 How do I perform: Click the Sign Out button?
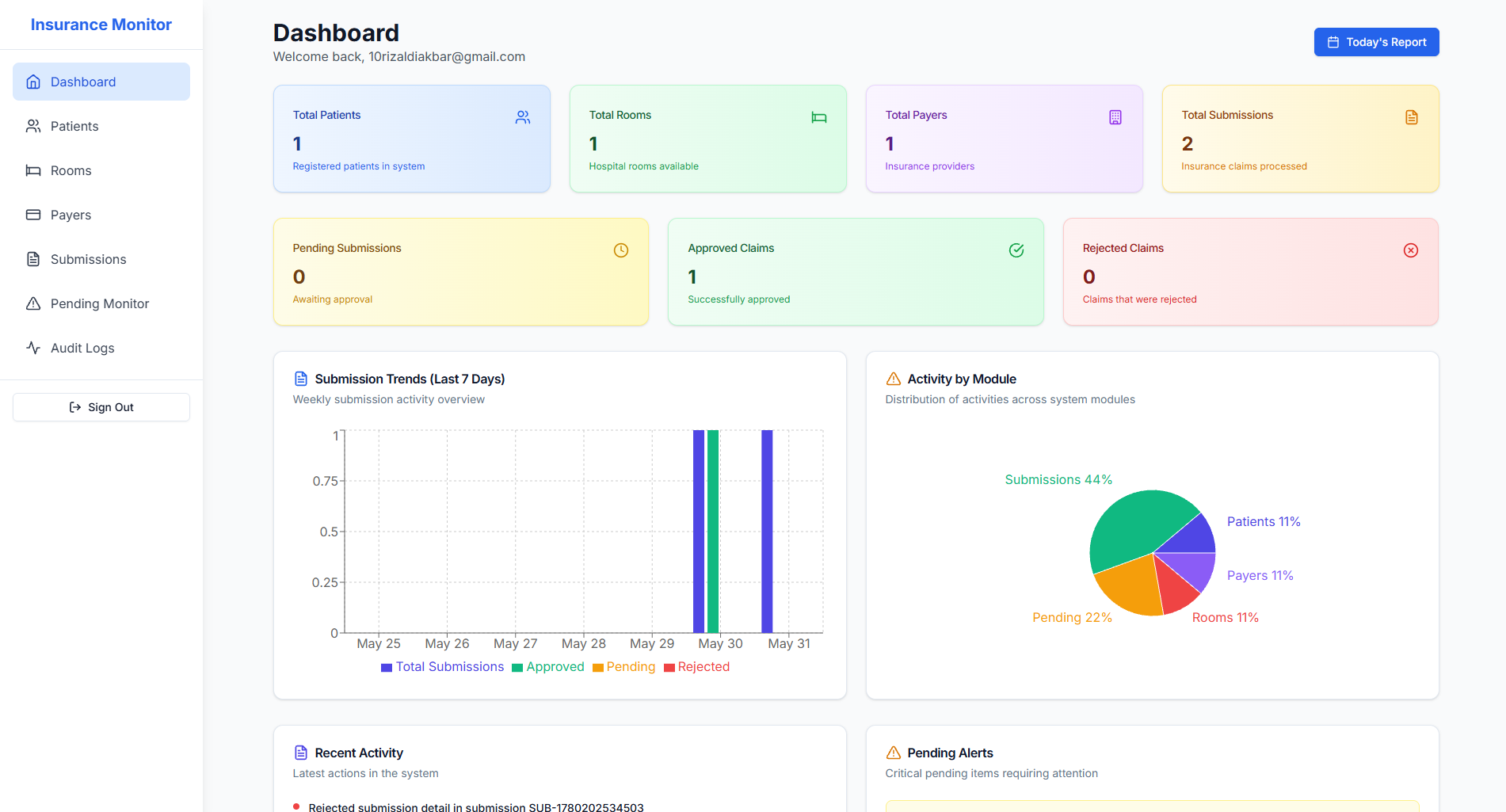pos(101,407)
